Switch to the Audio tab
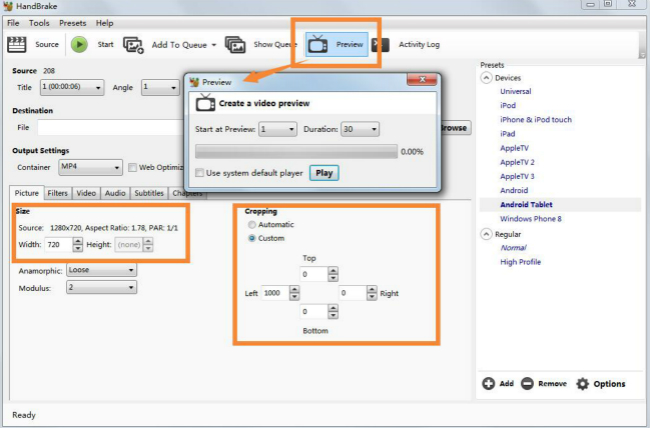Image resolution: width=650 pixels, height=428 pixels. pyautogui.click(x=115, y=193)
